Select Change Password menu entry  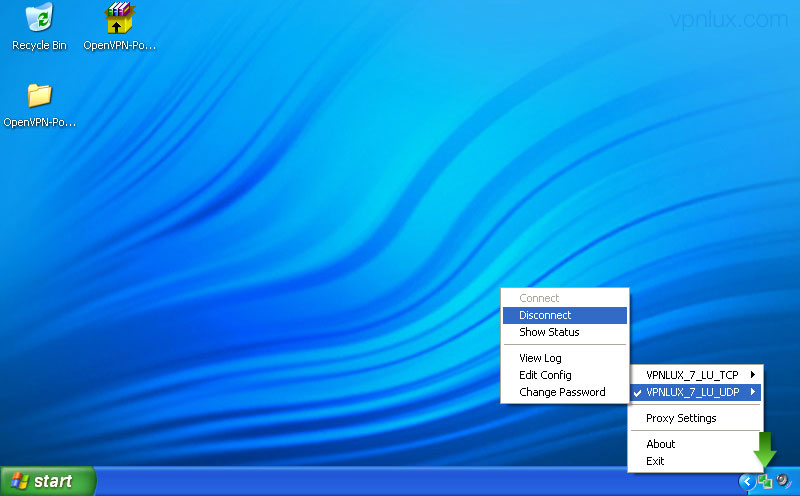(565, 392)
